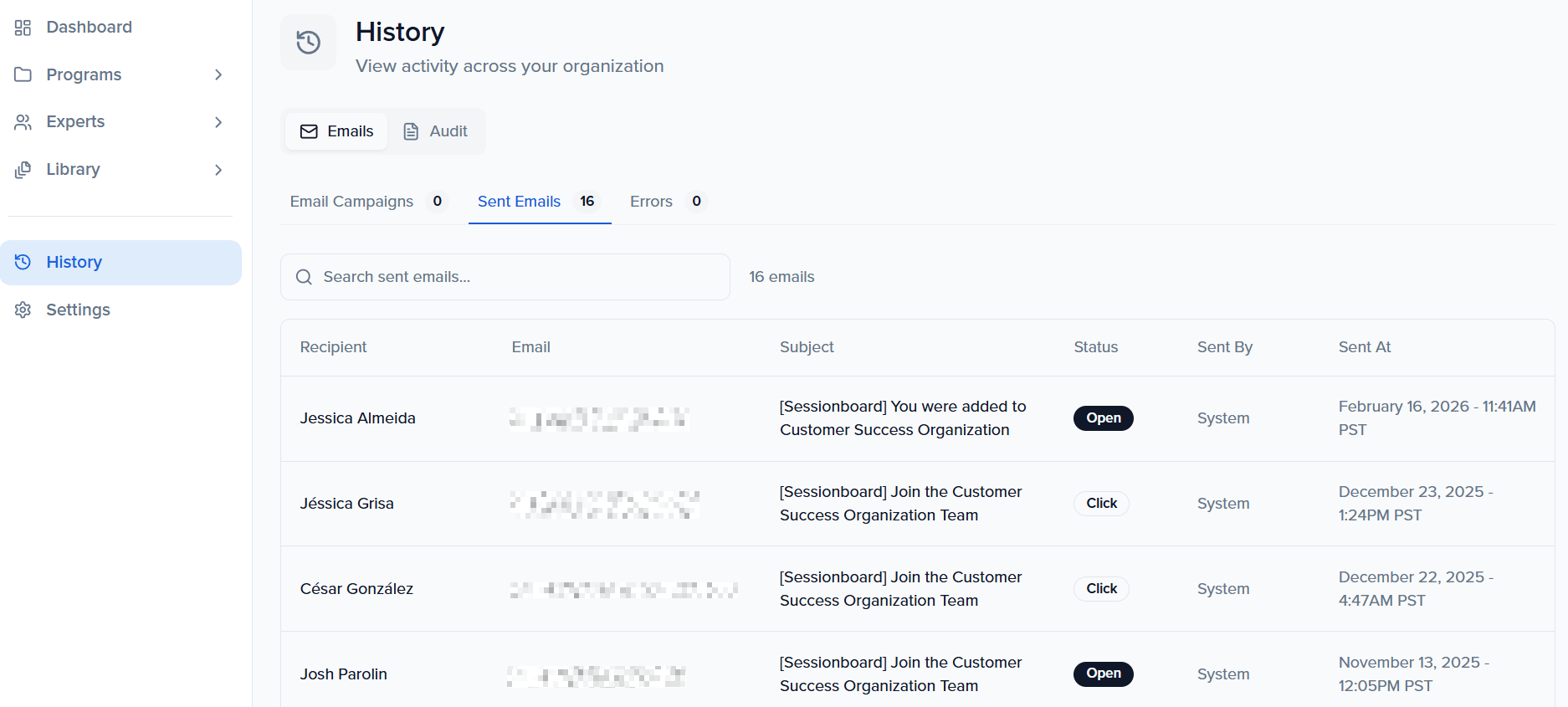The image size is (1568, 707).
Task: Sort by the Sent At column header
Action: tap(1364, 347)
